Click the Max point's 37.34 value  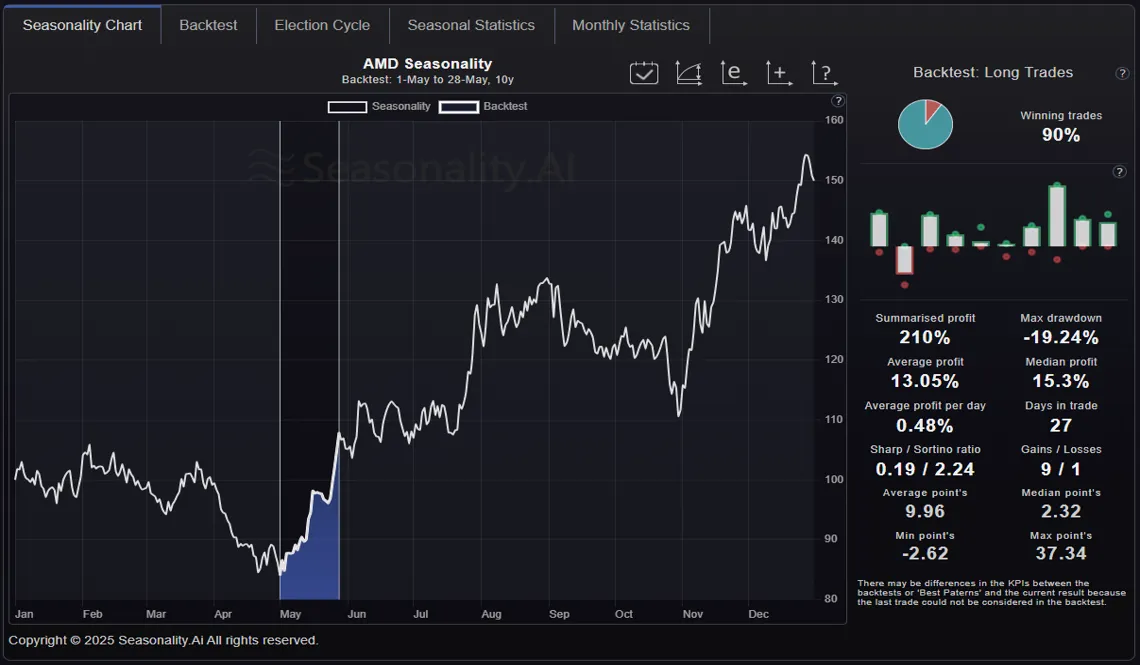click(x=1061, y=554)
